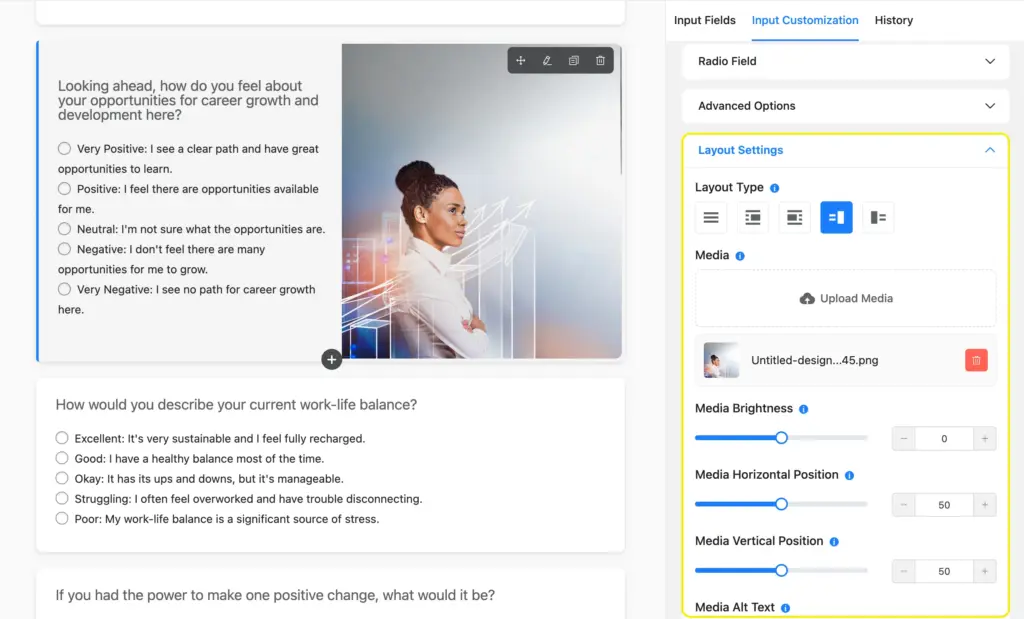
Task: Open the Edit field pencil icon
Action: tap(546, 60)
